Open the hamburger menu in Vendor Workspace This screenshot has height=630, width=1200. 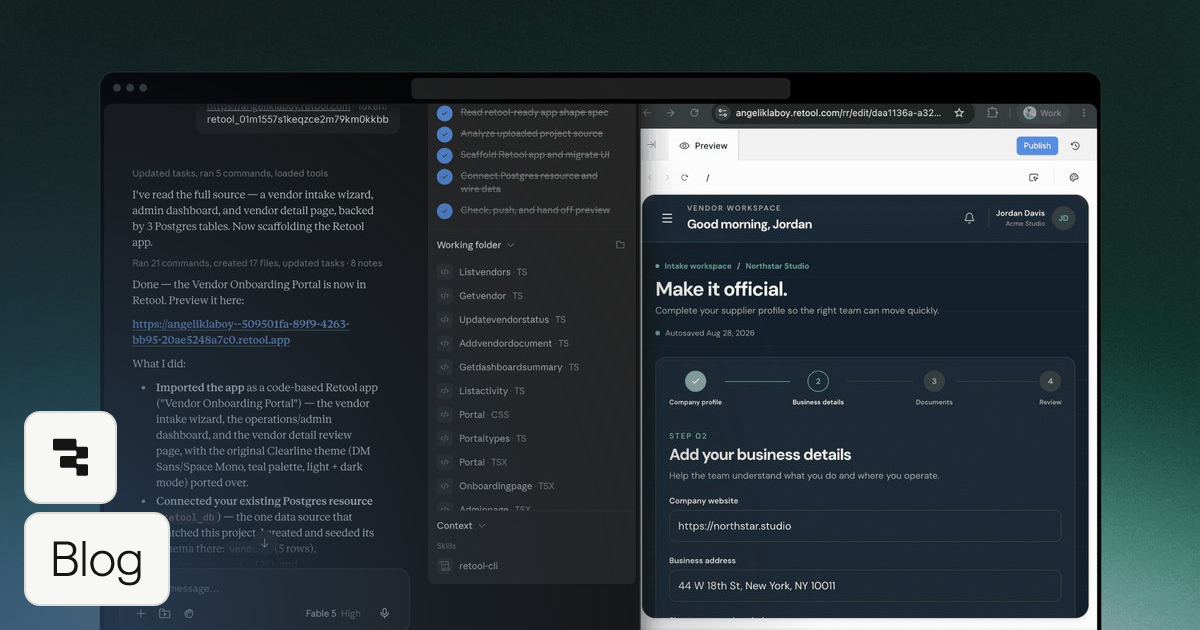(x=667, y=218)
